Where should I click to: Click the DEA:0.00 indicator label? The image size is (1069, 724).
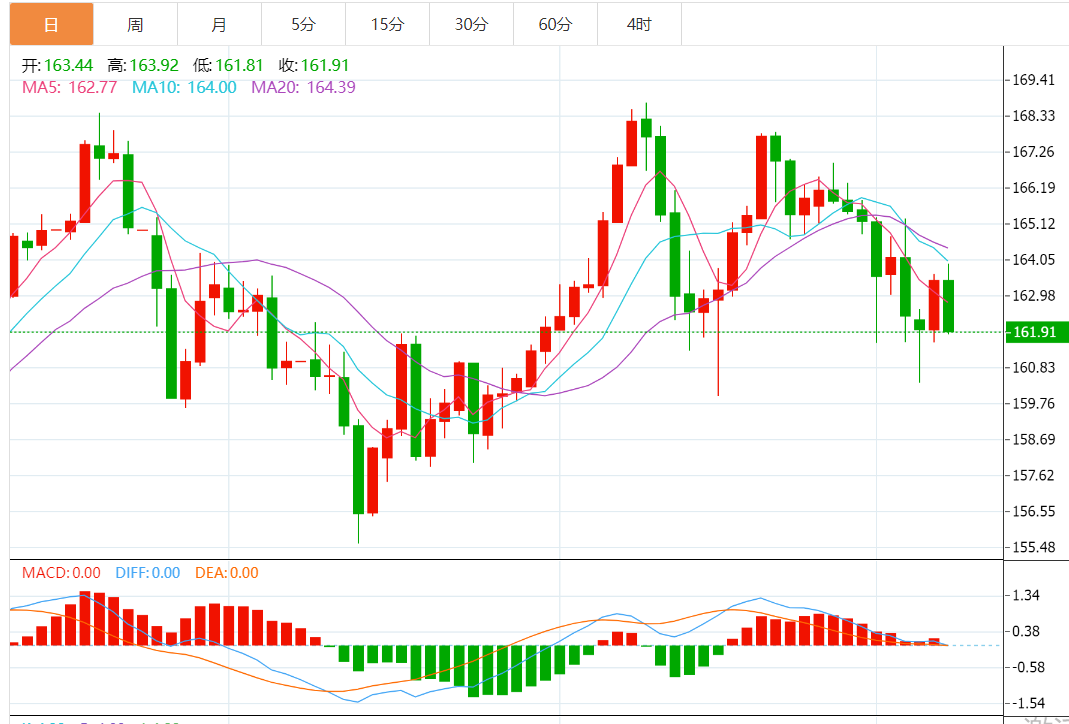227,573
